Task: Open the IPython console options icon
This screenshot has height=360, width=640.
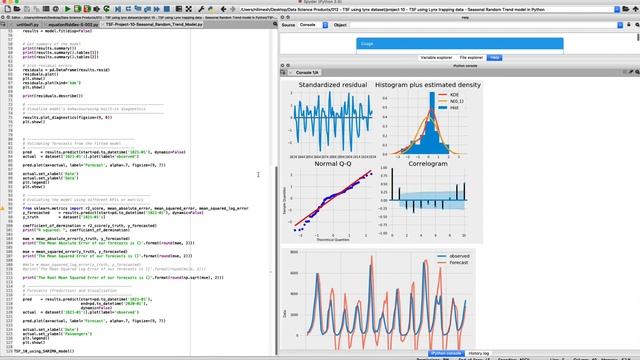Action: tap(637, 72)
